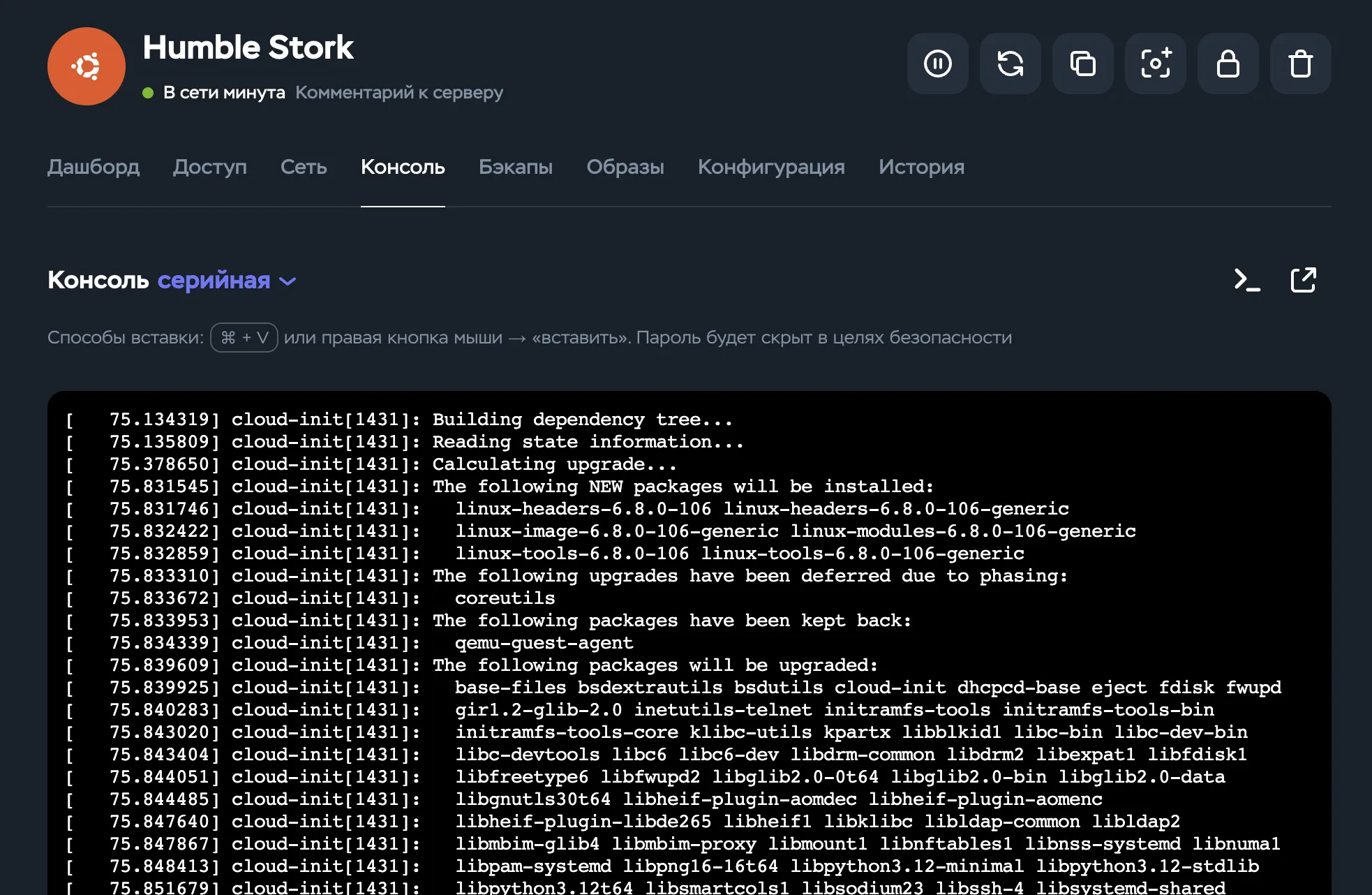Click the delete server trash icon

click(x=1300, y=64)
